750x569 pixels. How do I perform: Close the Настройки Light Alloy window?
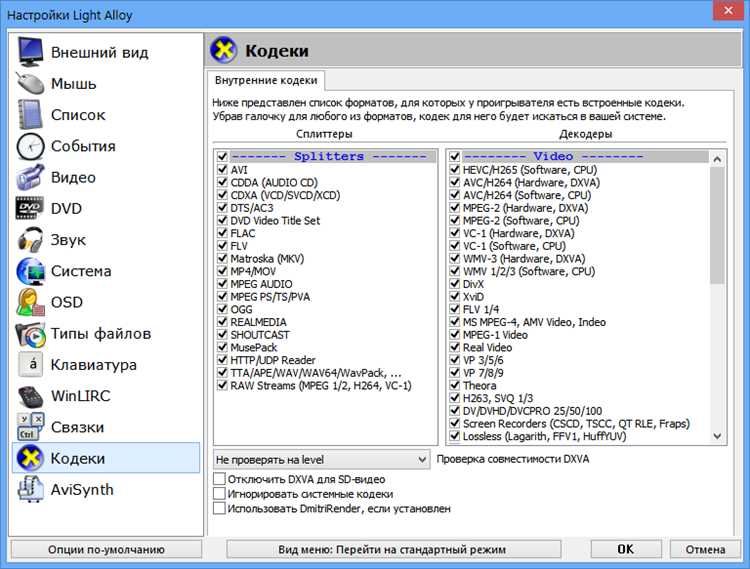tap(728, 10)
